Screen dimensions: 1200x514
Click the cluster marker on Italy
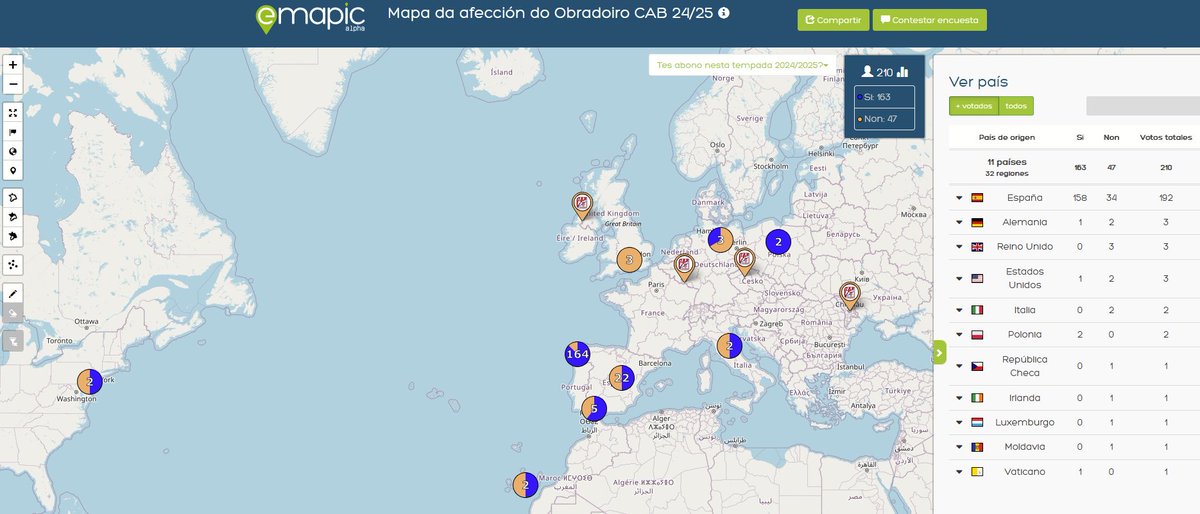pos(730,346)
